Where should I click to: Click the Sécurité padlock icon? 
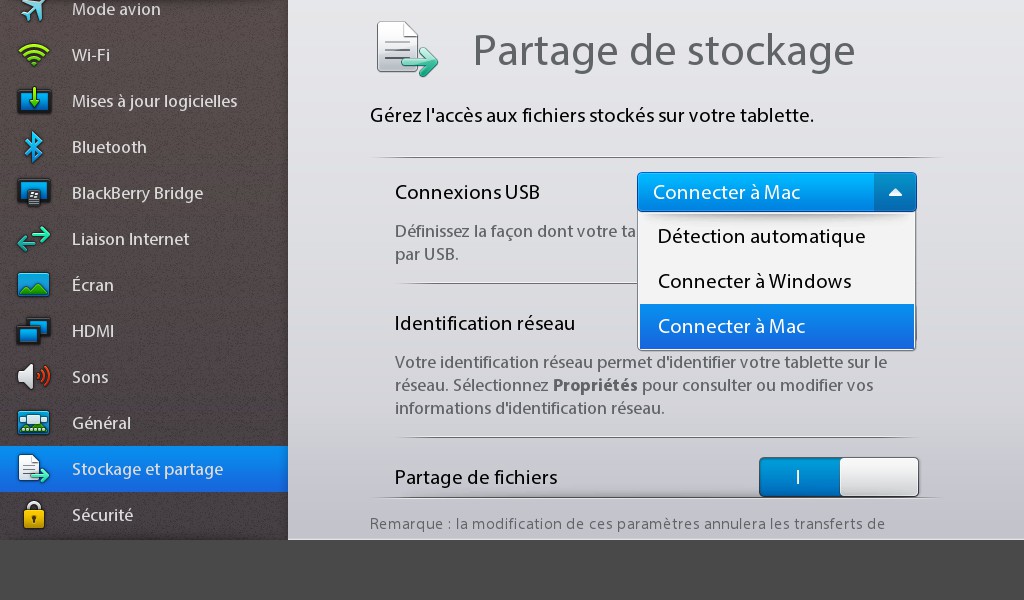point(33,514)
